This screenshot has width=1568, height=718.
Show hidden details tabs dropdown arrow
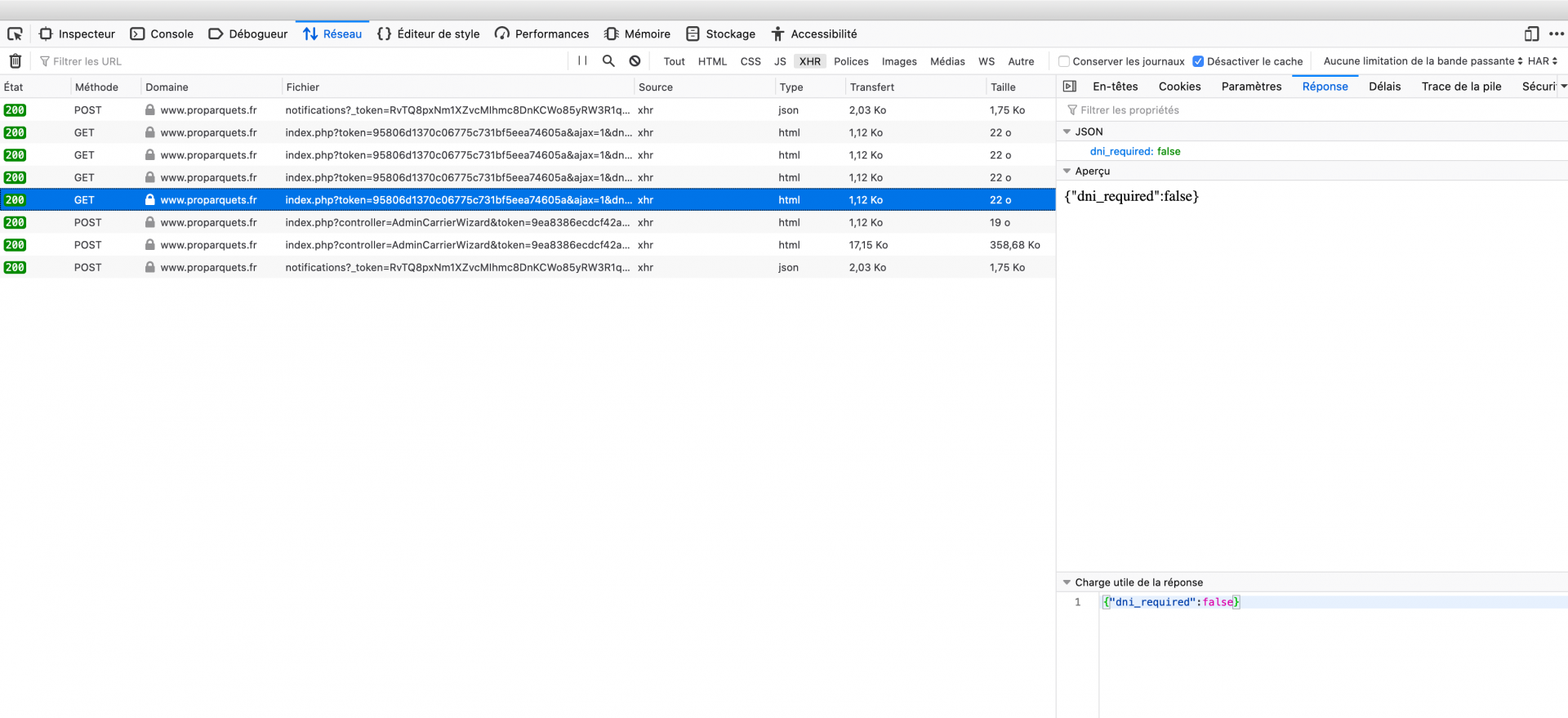tap(1563, 87)
